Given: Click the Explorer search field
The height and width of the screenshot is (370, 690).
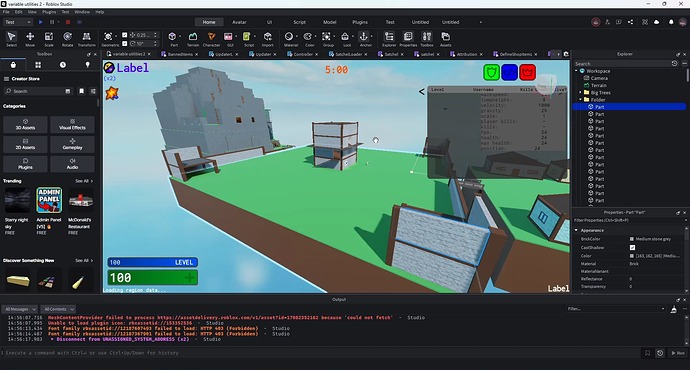Looking at the screenshot, I should pos(621,64).
